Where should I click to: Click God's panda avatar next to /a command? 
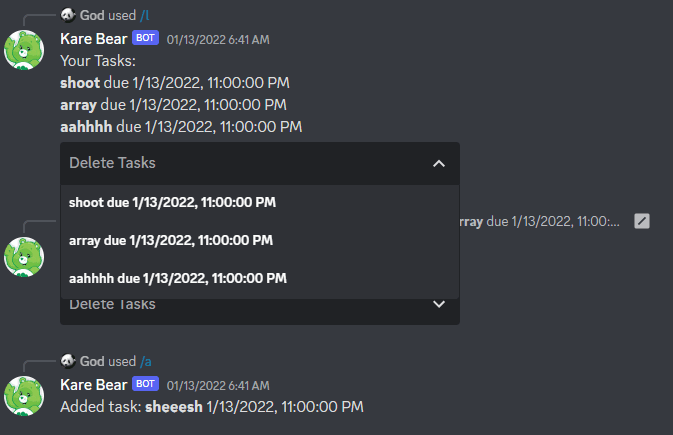[68, 361]
